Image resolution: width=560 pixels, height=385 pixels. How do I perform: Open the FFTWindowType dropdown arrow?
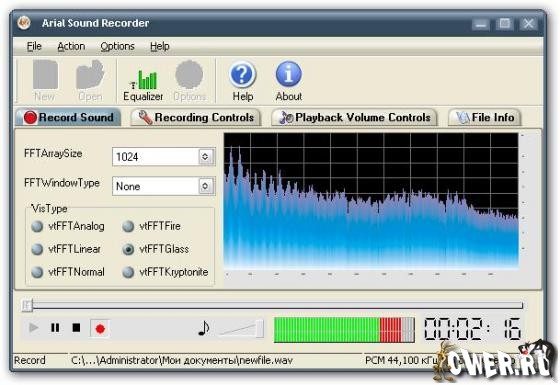[205, 186]
